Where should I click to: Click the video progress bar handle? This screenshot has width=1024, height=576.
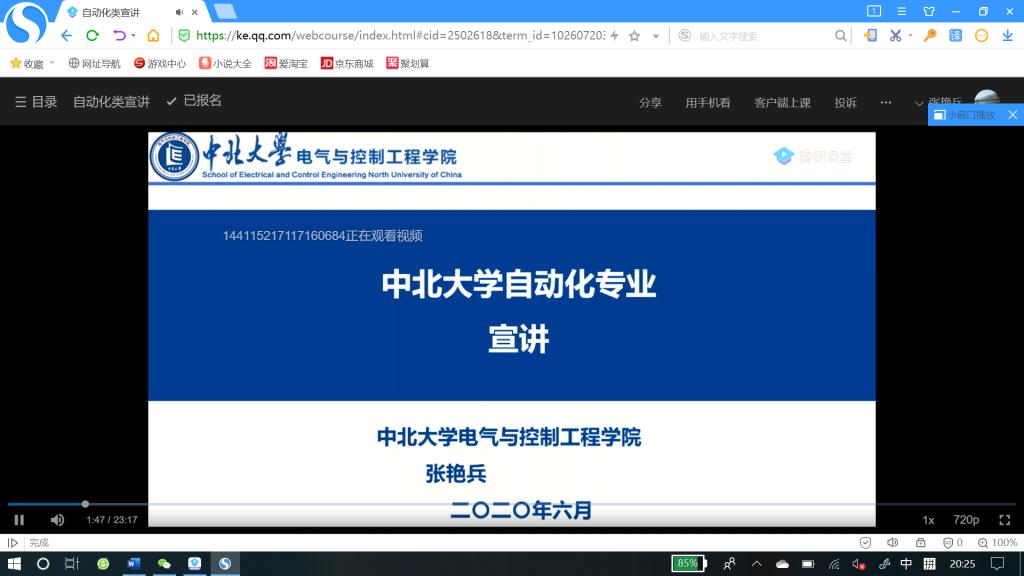[x=85, y=504]
